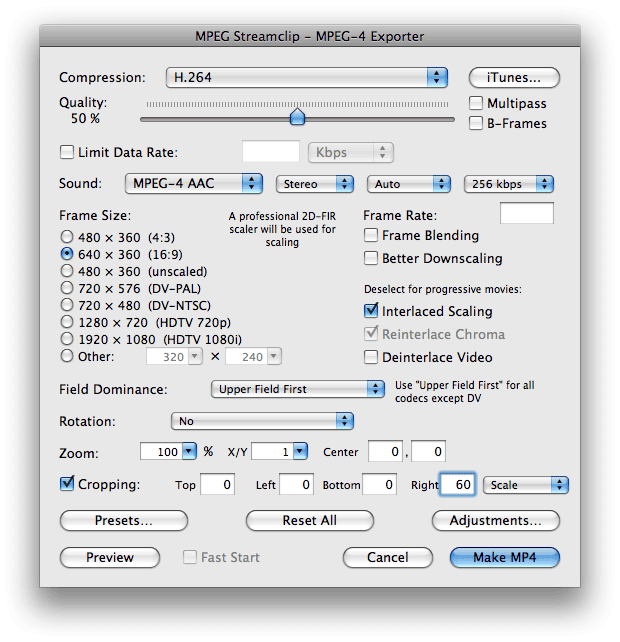Click the Limit Data Rate value field
620x642 pixels.
pyautogui.click(x=271, y=152)
